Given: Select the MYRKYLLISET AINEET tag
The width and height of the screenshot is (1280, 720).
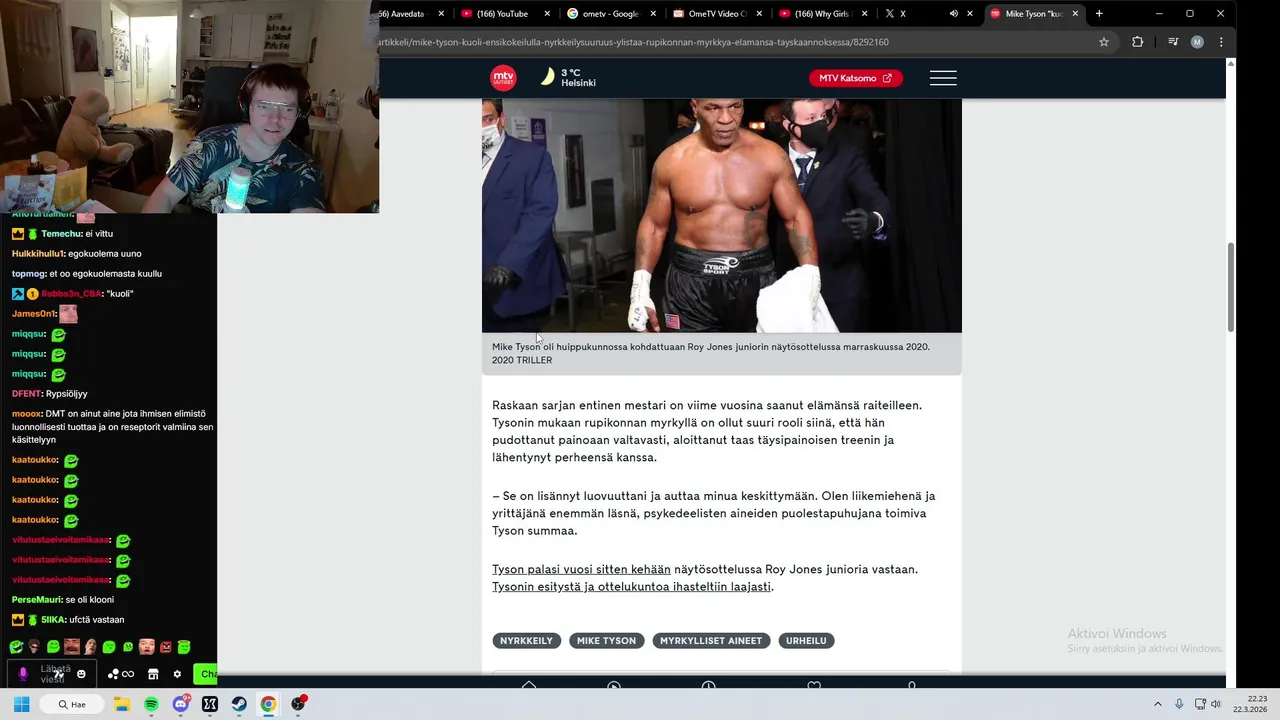Looking at the screenshot, I should click(x=711, y=641).
